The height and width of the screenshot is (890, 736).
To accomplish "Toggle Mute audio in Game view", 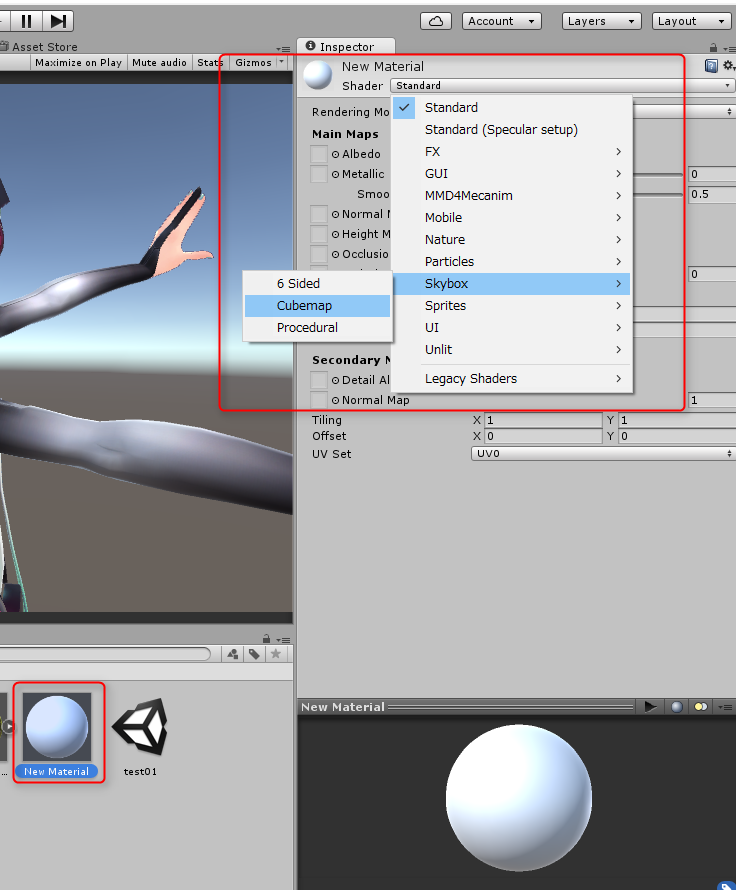I will (x=159, y=62).
